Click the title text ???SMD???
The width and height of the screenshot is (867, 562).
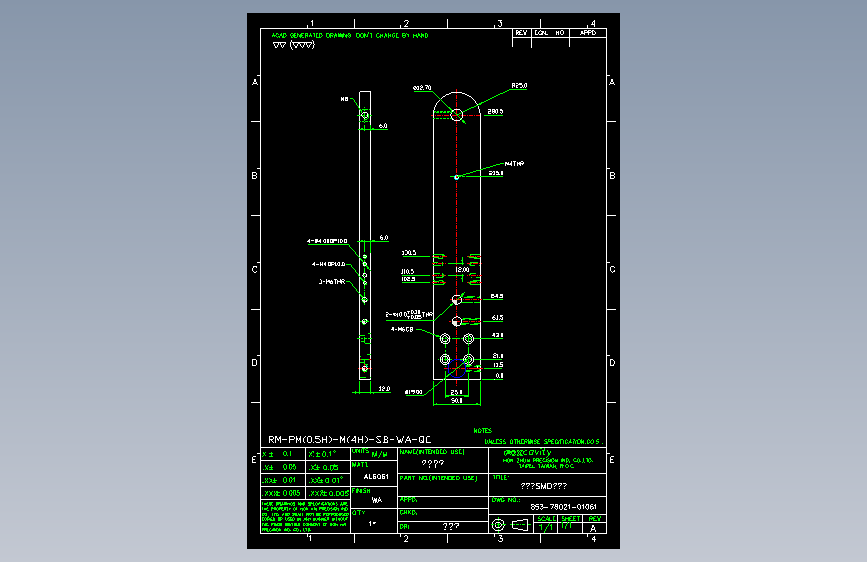point(544,486)
